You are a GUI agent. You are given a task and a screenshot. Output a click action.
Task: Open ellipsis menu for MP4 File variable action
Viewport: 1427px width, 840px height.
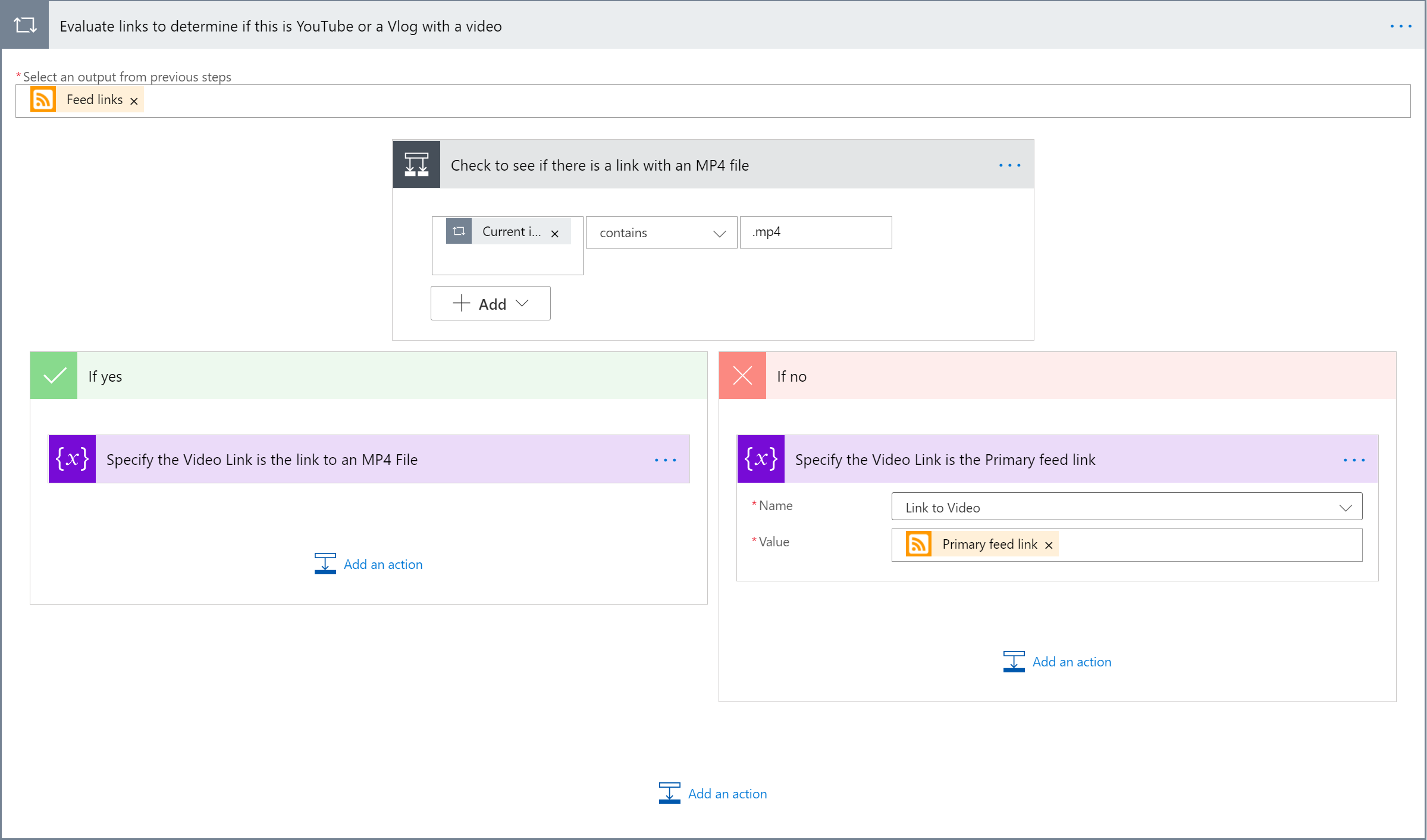coord(665,460)
